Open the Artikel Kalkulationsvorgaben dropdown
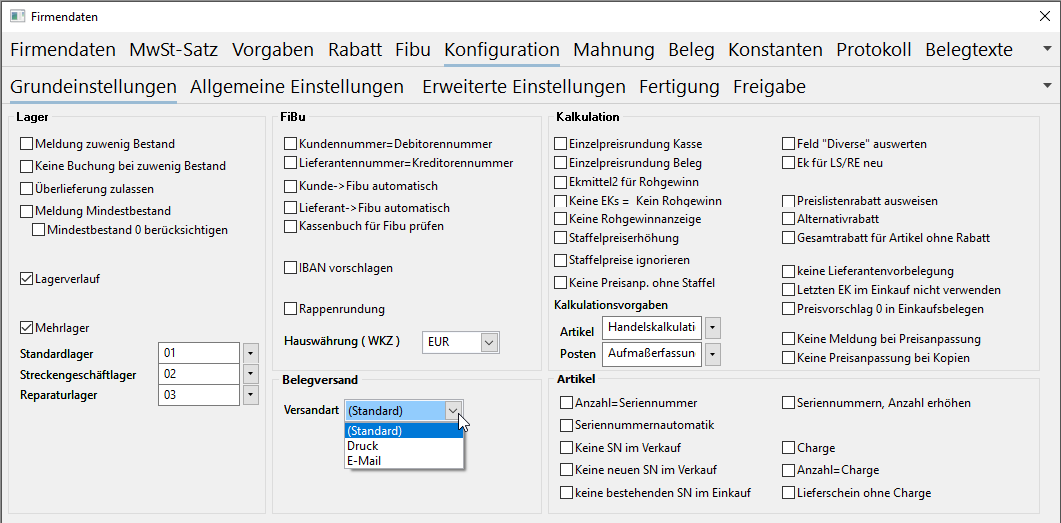The width and height of the screenshot is (1061, 523). pyautogui.click(x=713, y=329)
